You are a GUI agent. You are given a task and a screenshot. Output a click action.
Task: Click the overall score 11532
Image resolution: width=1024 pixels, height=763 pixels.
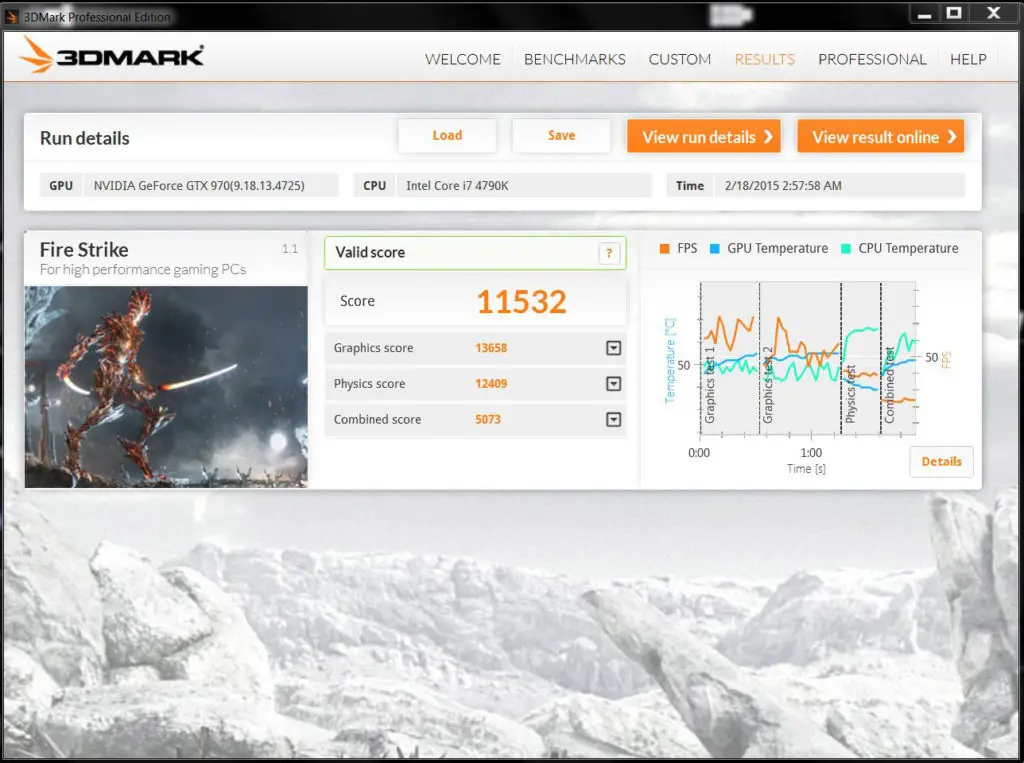(x=521, y=302)
